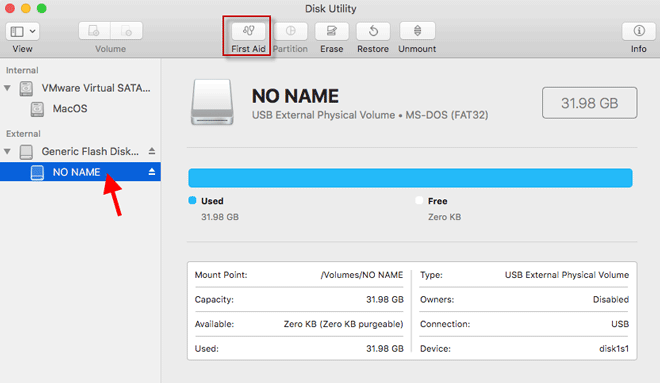Click the Device value disk1s1
The width and height of the screenshot is (660, 383).
(614, 348)
